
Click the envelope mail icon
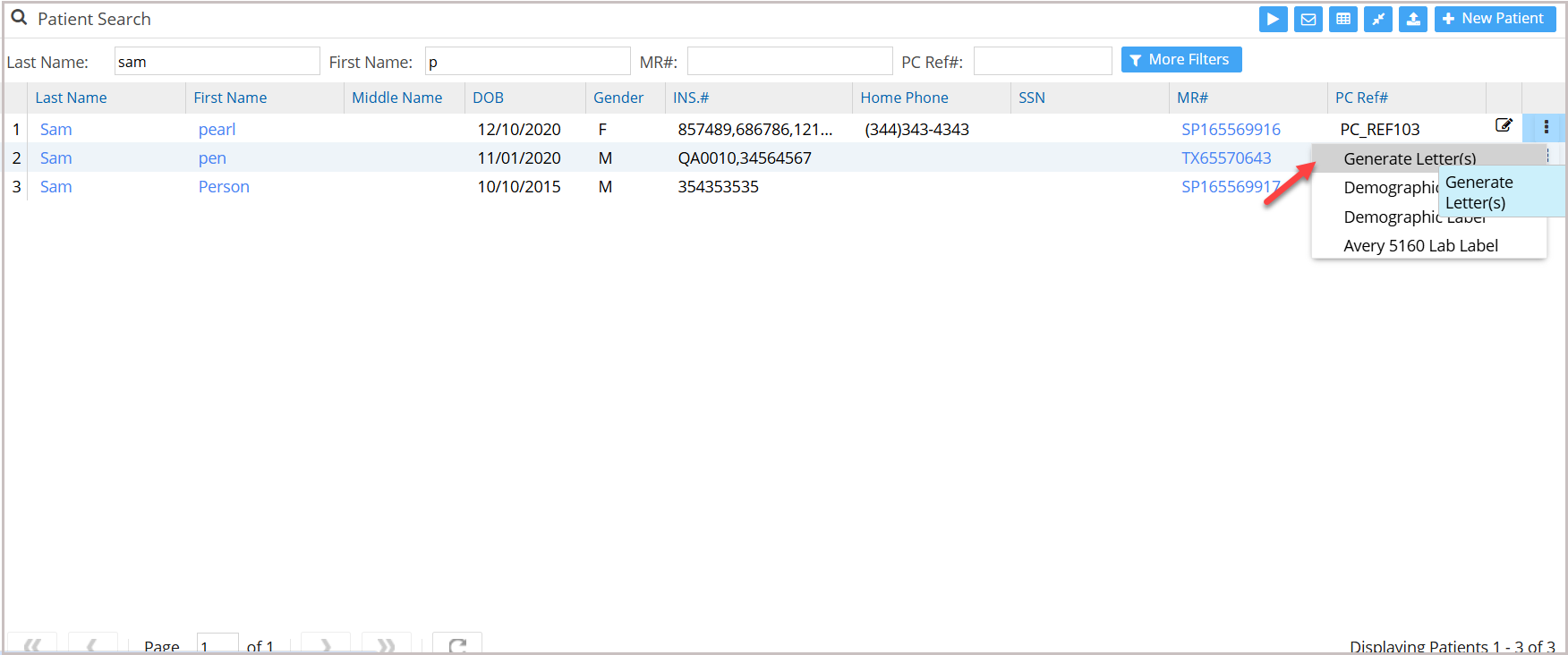point(1308,19)
